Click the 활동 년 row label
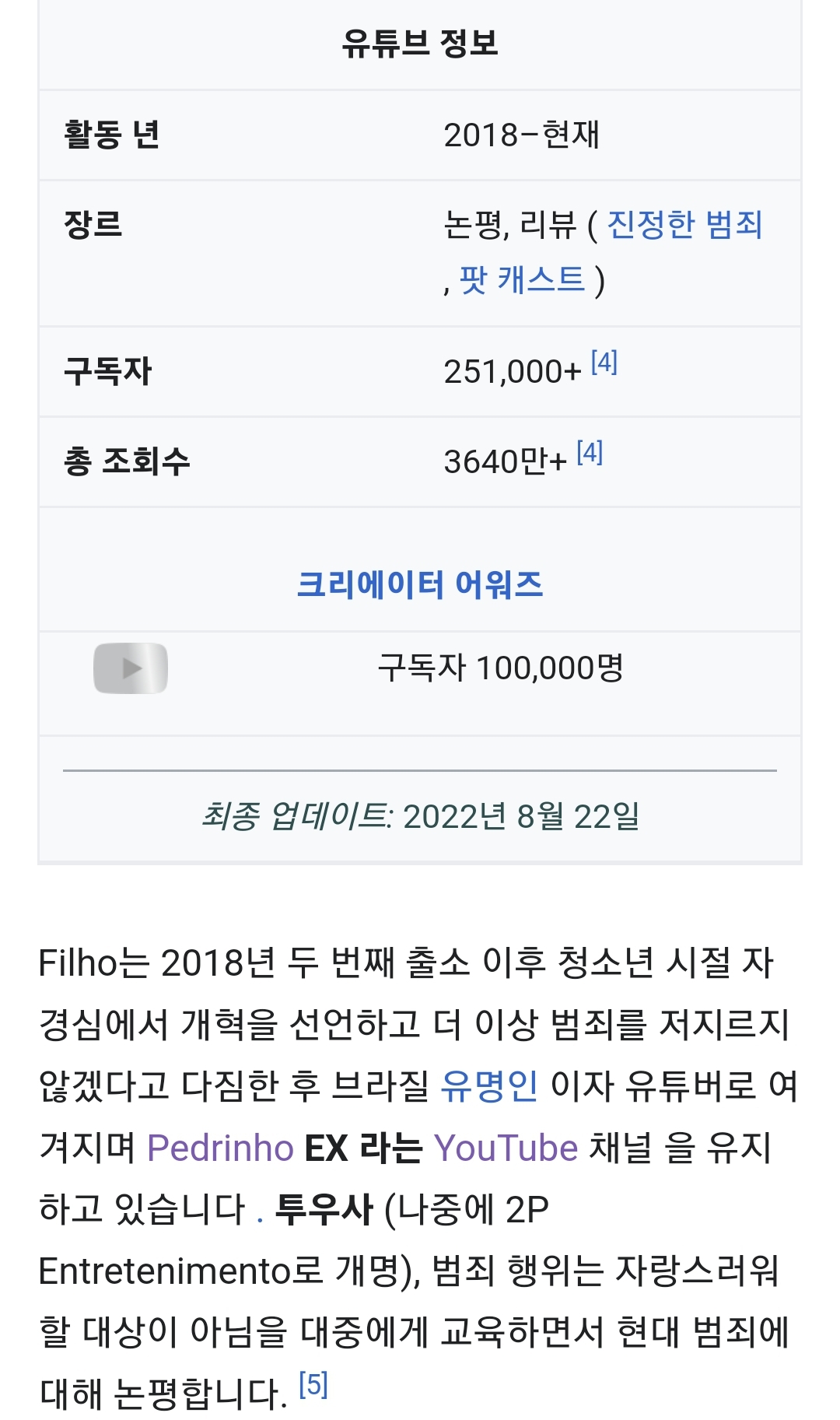This screenshot has width=840, height=1420. pyautogui.click(x=112, y=135)
